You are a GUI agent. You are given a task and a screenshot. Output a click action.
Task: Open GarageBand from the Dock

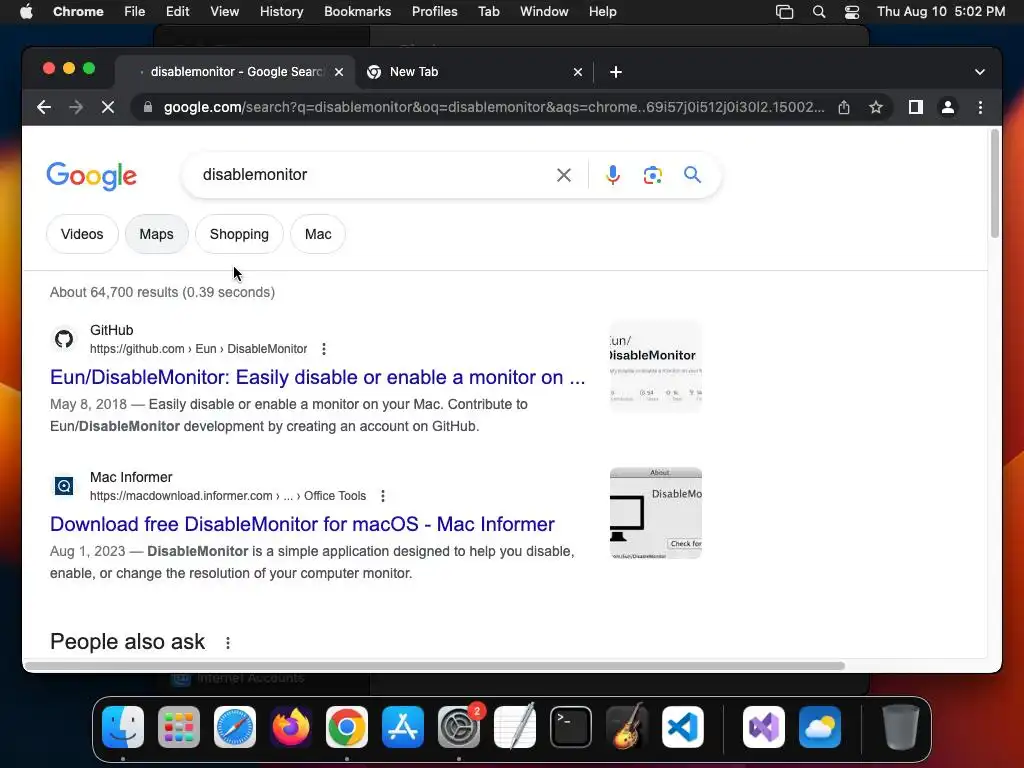(627, 727)
